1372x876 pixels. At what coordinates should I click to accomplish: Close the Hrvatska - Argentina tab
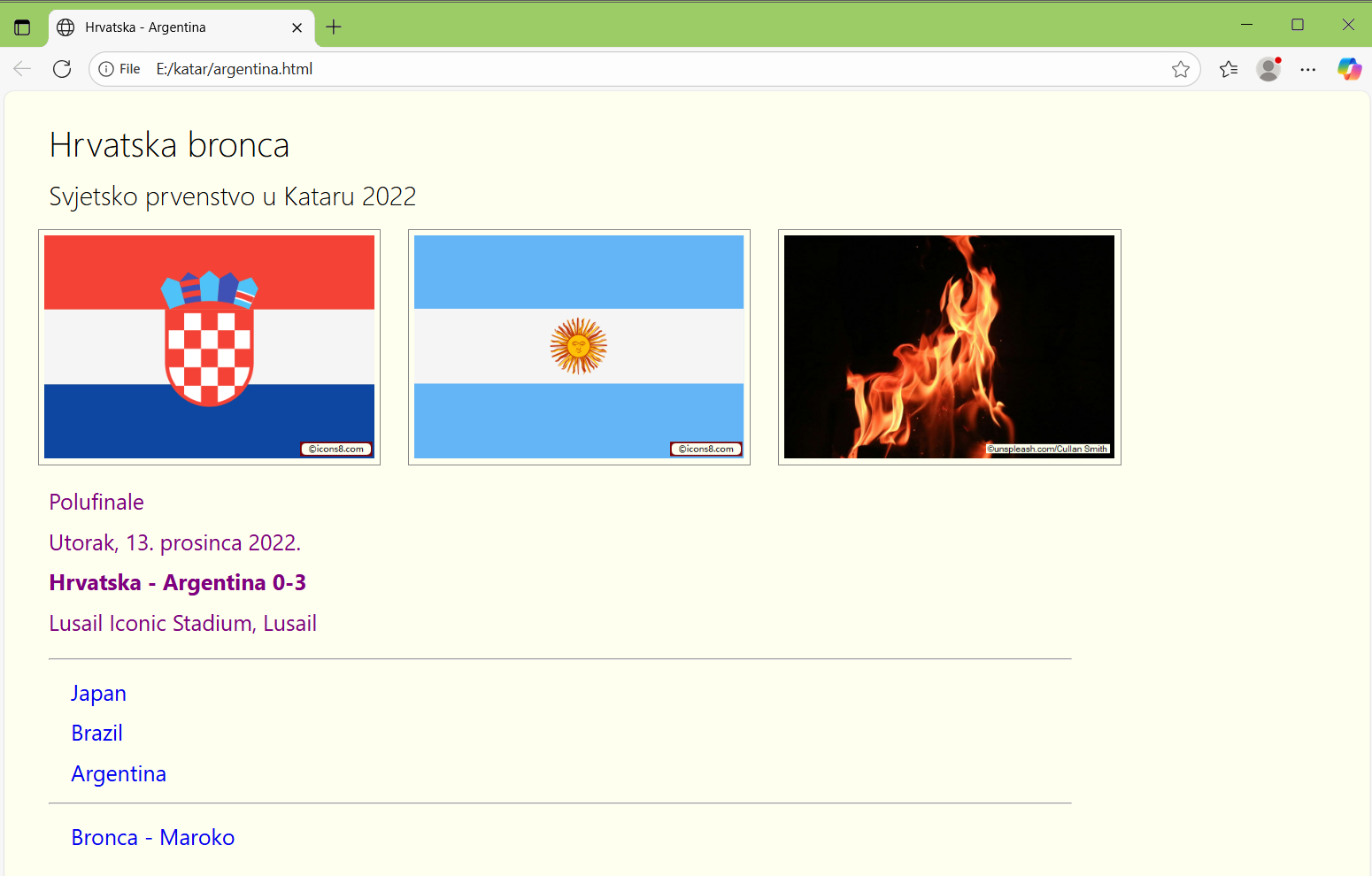(x=297, y=27)
